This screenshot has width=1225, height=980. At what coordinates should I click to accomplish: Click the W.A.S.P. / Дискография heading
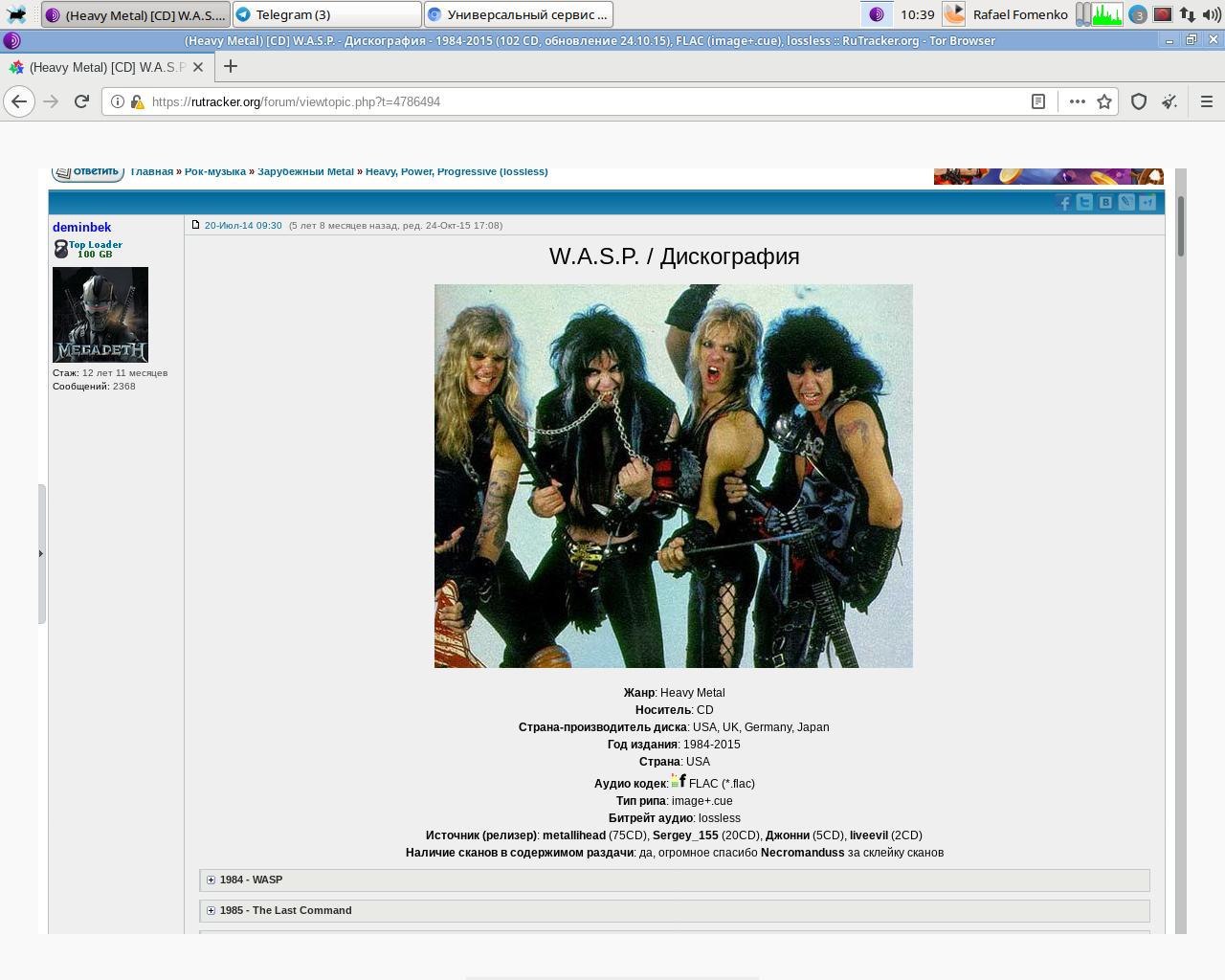[675, 256]
